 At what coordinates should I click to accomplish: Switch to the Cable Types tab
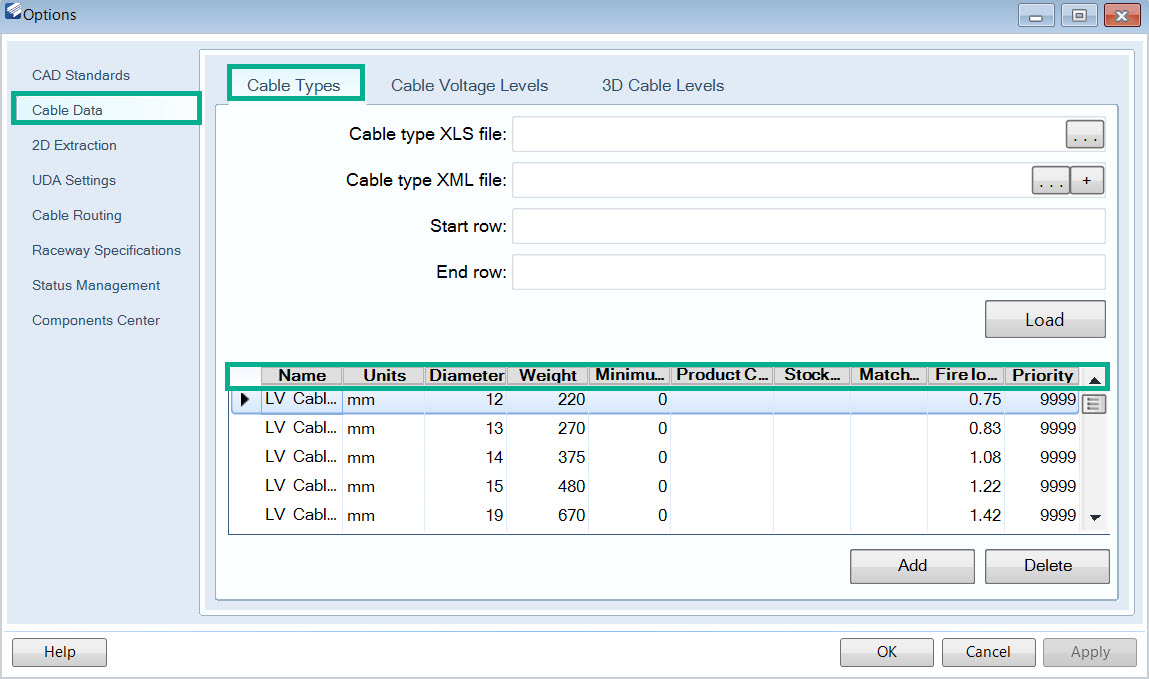pyautogui.click(x=295, y=85)
